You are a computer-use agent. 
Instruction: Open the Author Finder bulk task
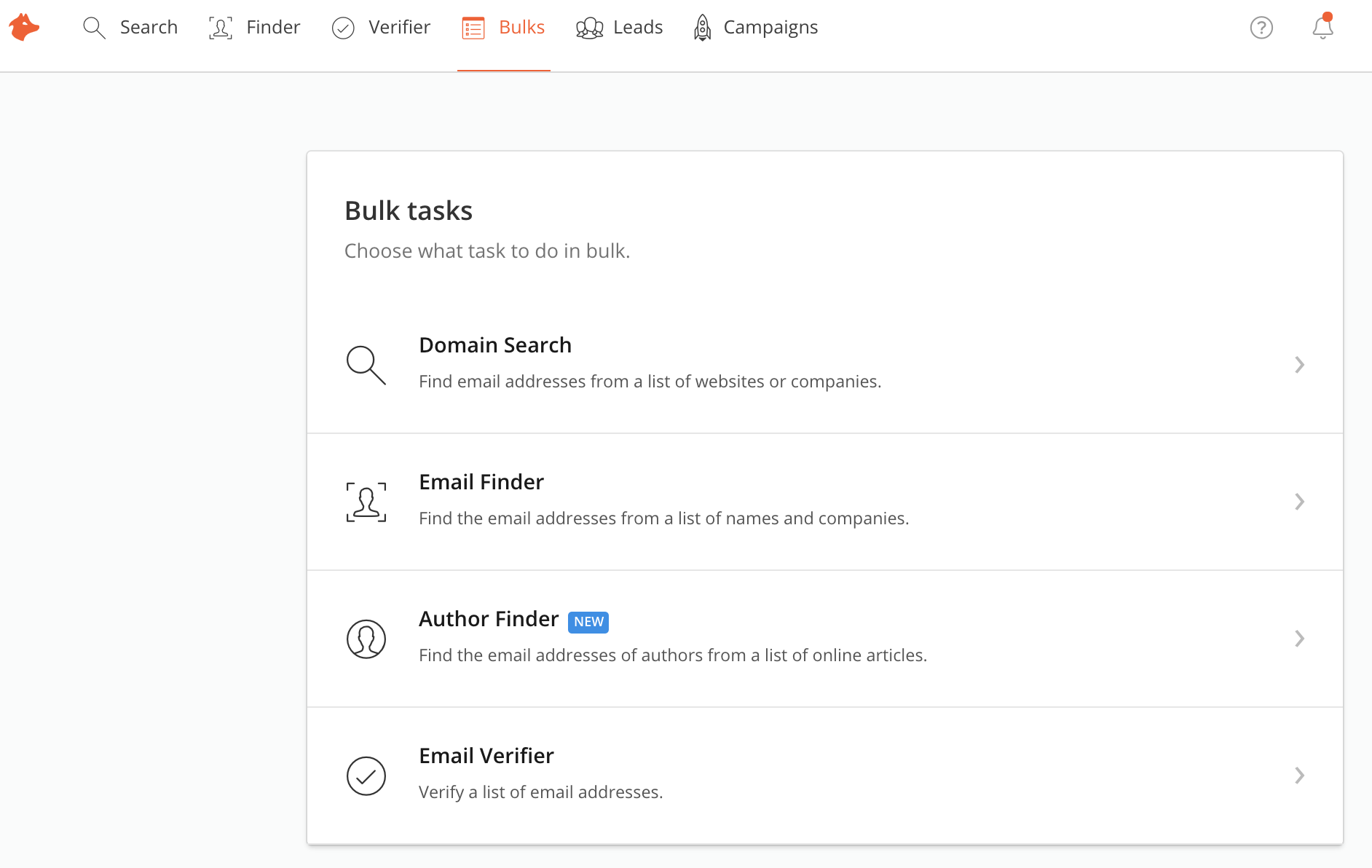click(x=489, y=618)
